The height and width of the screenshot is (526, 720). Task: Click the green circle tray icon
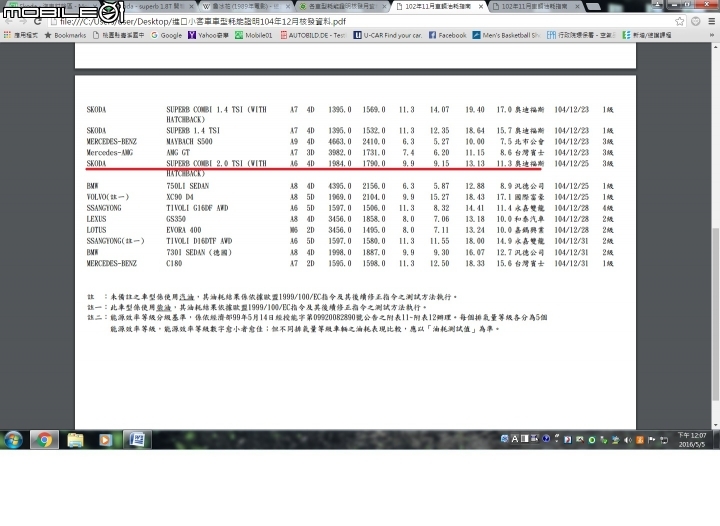[x=592, y=440]
